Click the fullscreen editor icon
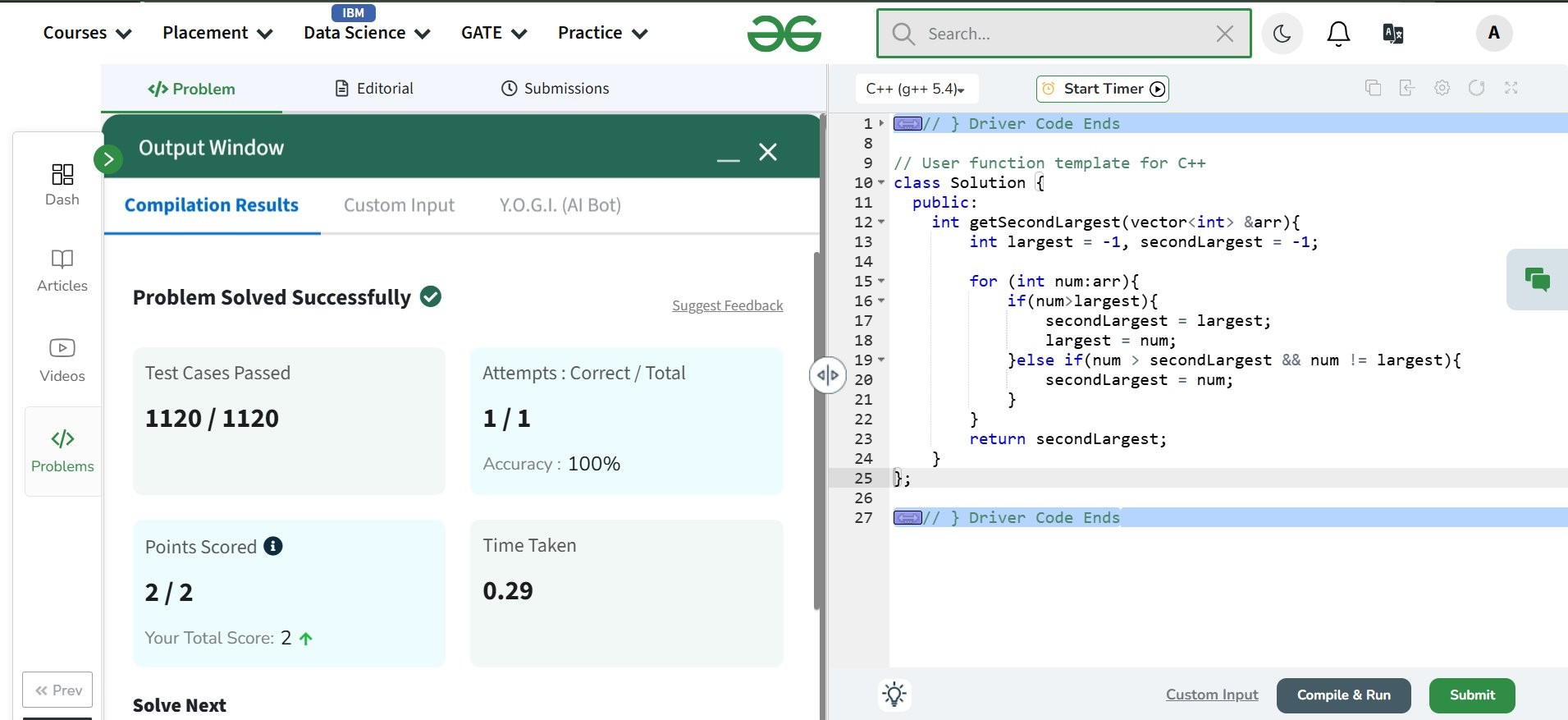Viewport: 1568px width, 720px height. 1511,88
